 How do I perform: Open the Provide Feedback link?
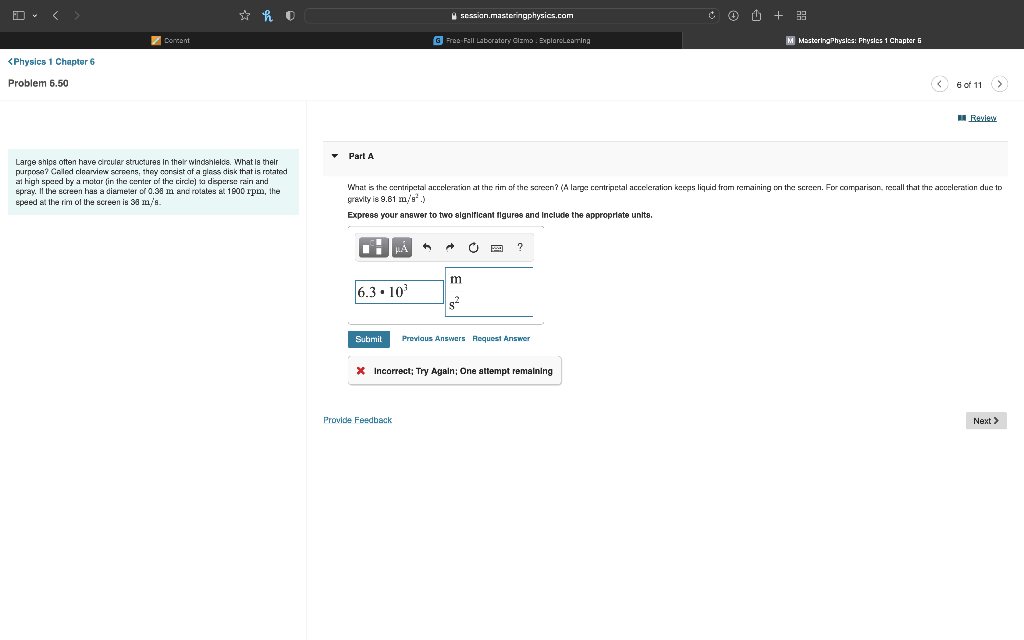coord(357,420)
